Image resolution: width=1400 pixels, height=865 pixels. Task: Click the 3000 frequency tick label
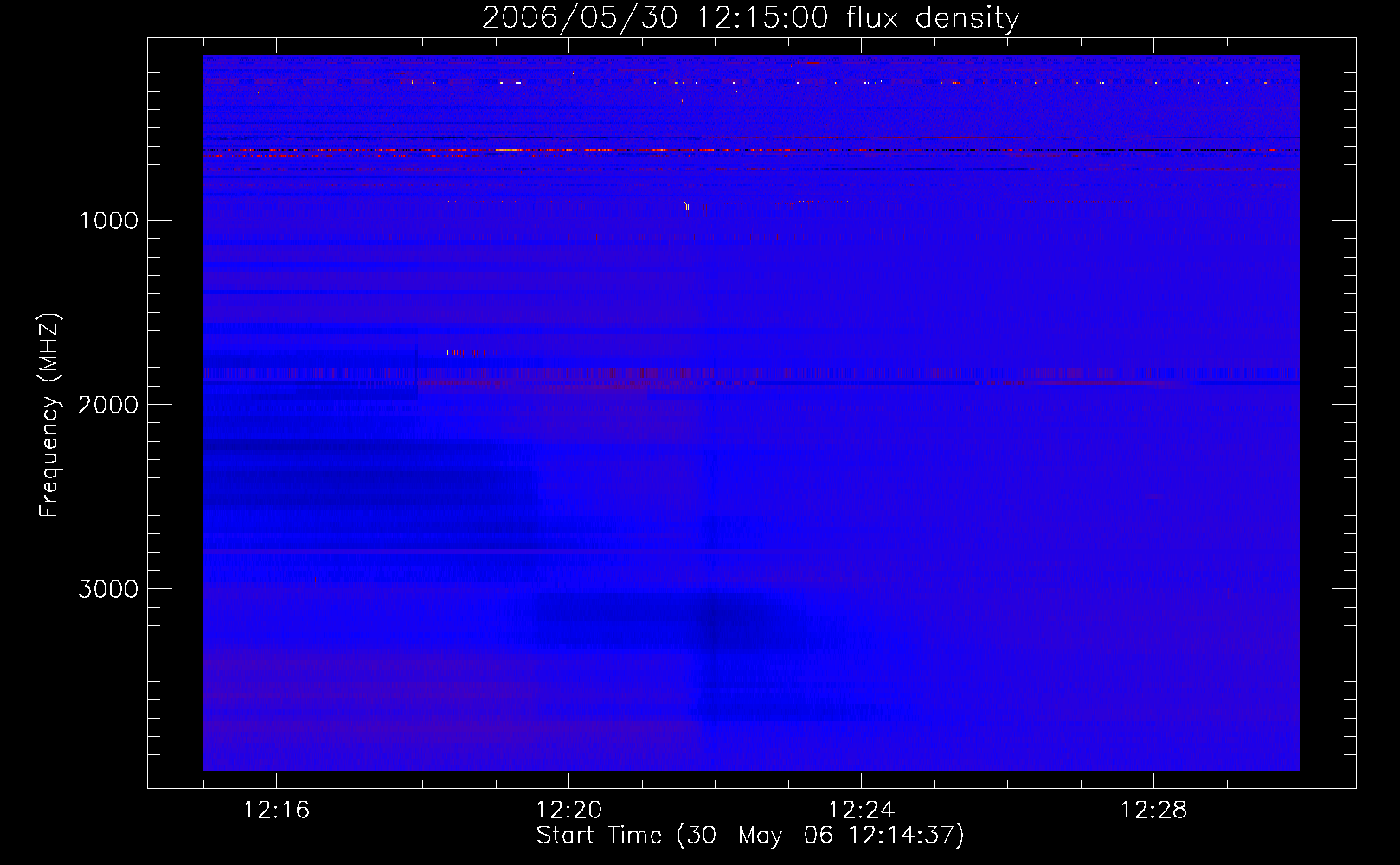(108, 589)
